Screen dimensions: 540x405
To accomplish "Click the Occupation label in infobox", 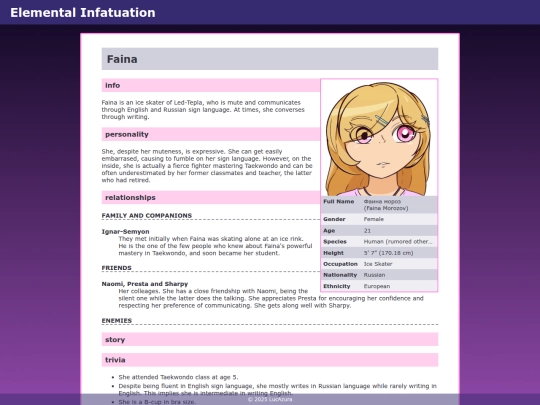I will (x=340, y=264).
